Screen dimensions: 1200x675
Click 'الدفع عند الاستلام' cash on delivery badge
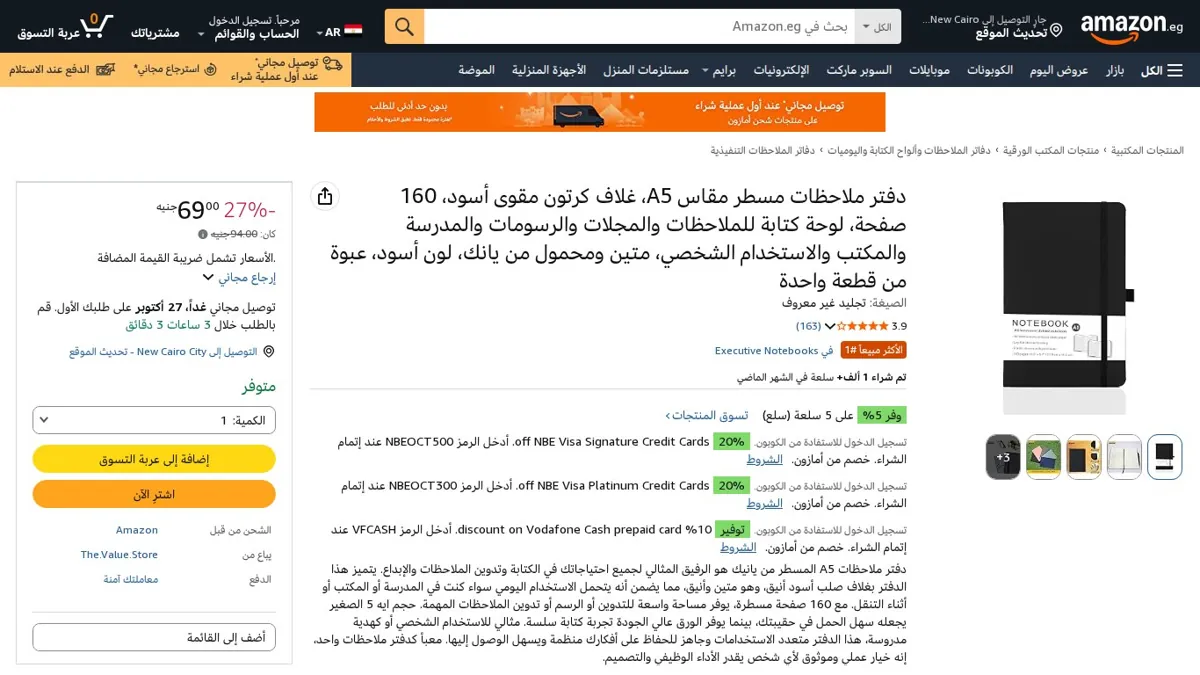coord(63,70)
